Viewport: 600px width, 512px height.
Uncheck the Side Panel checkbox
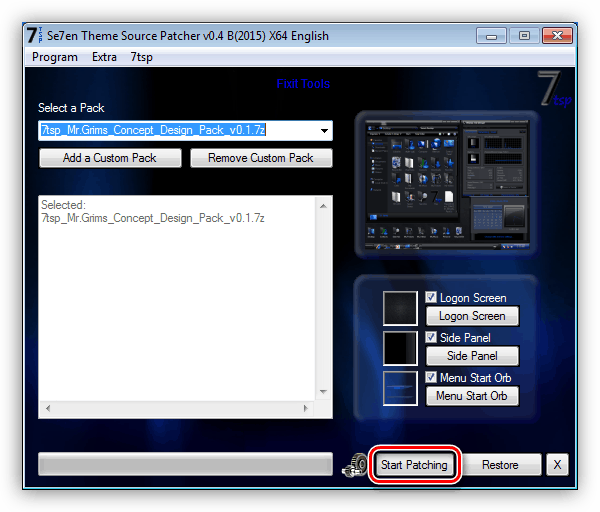pyautogui.click(x=431, y=337)
